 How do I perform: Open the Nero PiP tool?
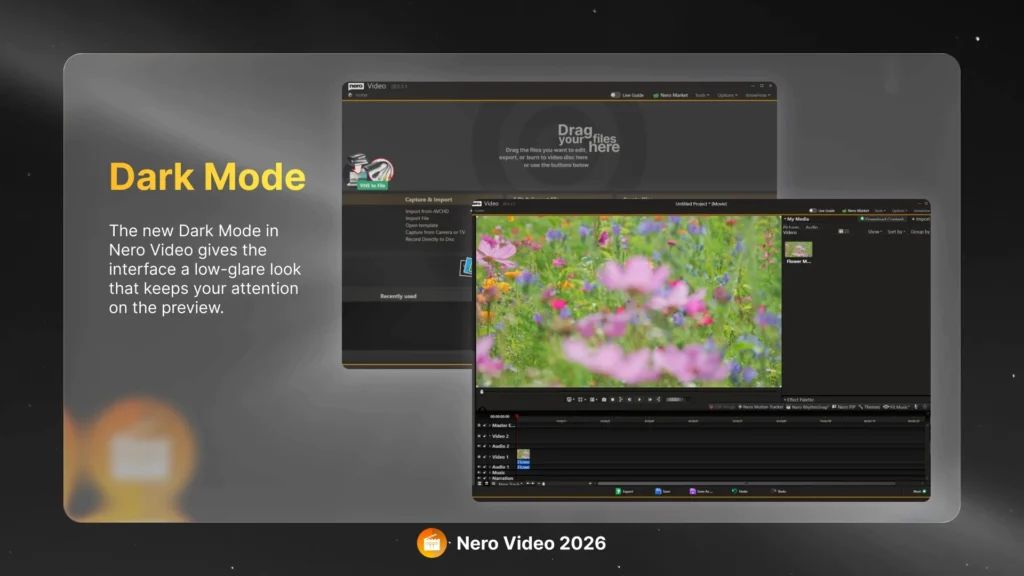[x=845, y=407]
